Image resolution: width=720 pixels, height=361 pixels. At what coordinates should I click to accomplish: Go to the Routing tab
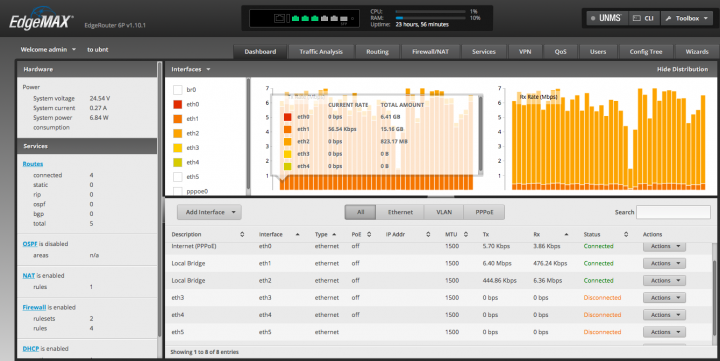point(377,52)
